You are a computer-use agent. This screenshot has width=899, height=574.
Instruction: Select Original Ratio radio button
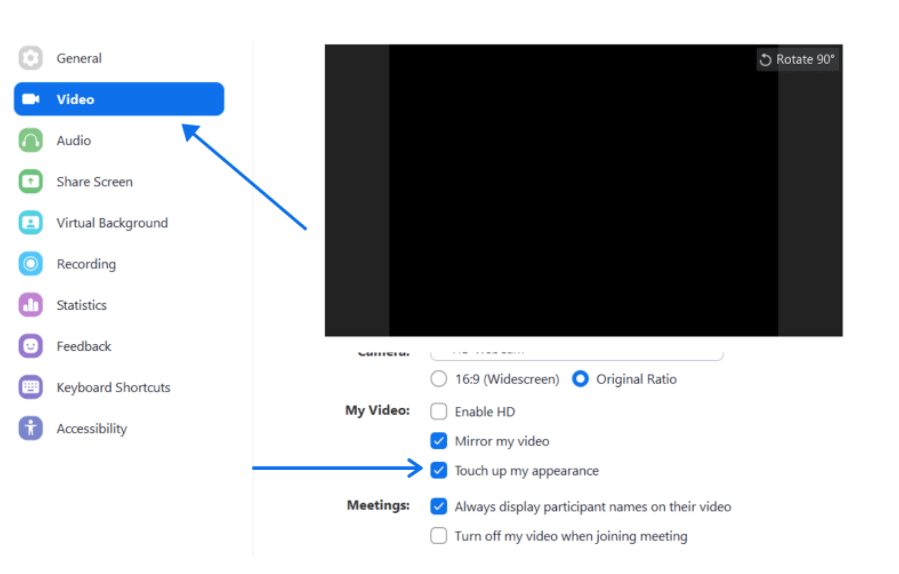coord(580,379)
